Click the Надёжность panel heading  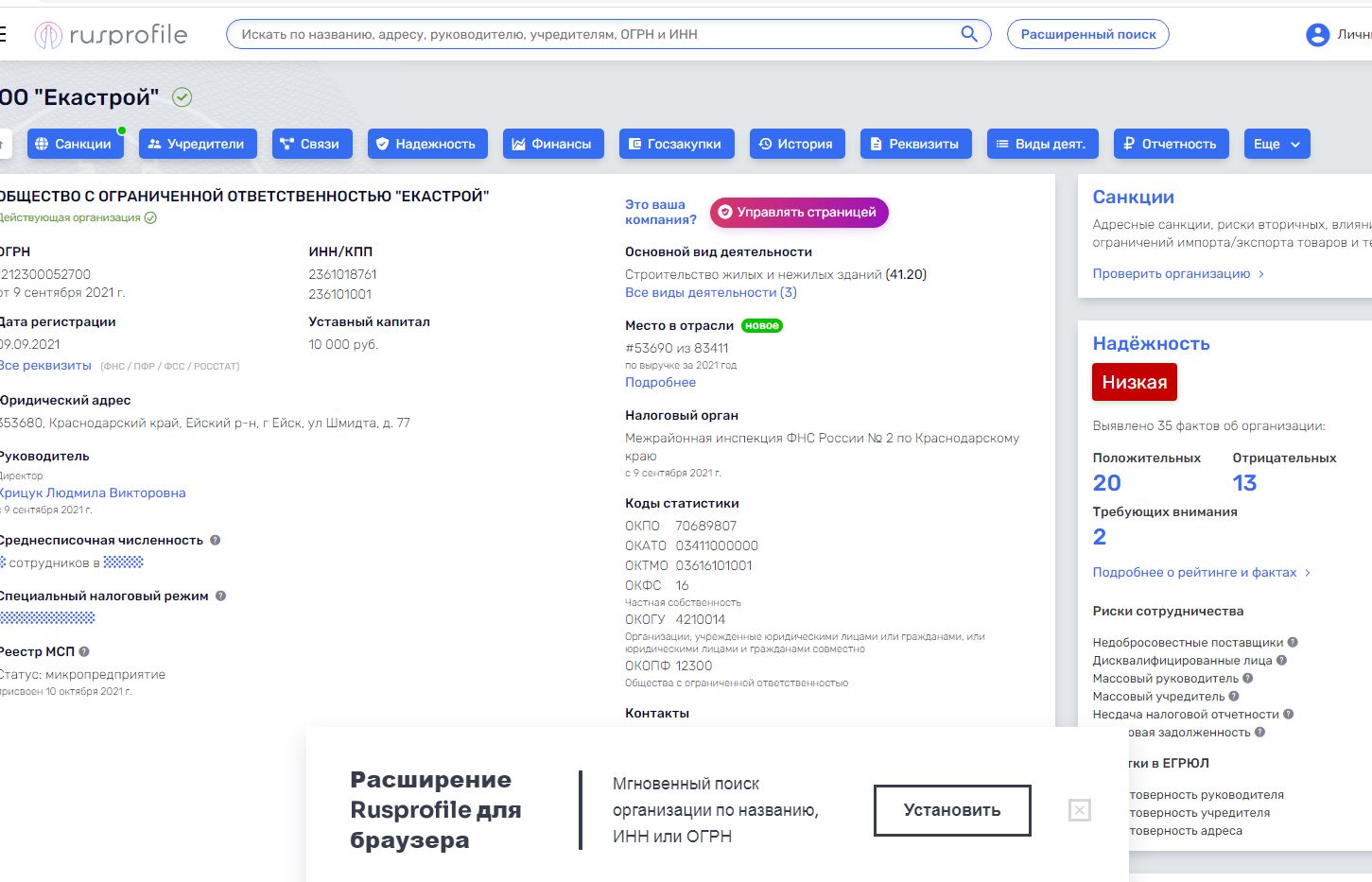coord(1151,343)
